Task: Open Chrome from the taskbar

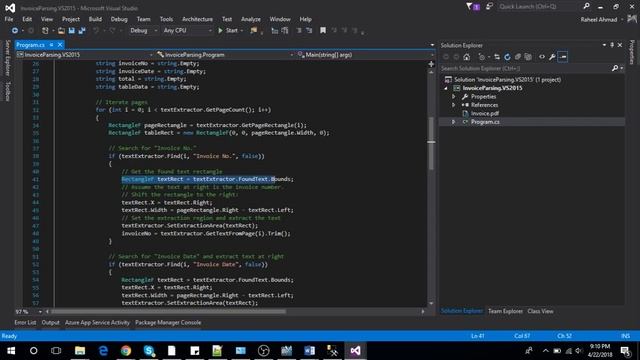Action: tap(126, 351)
